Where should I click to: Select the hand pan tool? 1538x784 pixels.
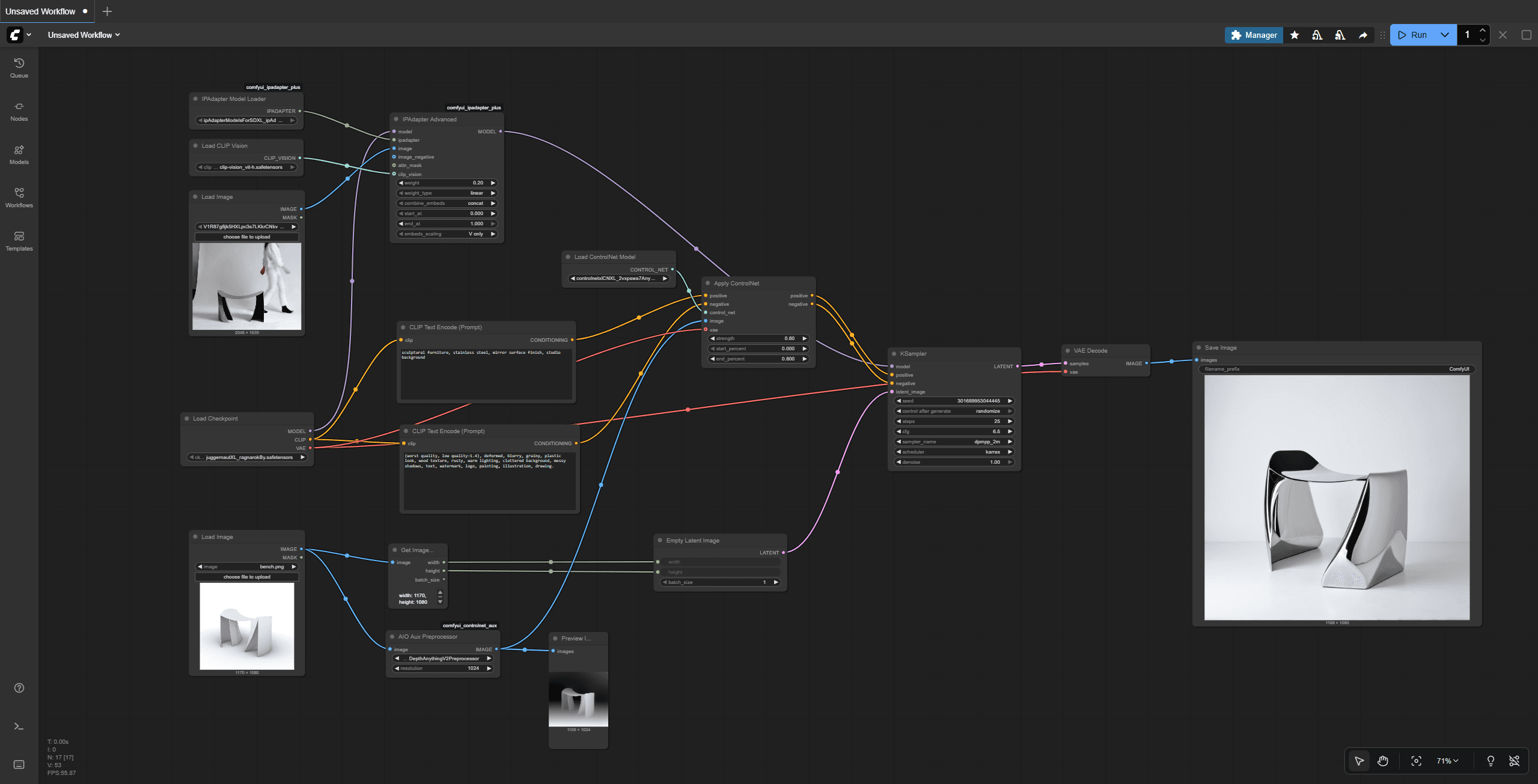click(x=1383, y=761)
